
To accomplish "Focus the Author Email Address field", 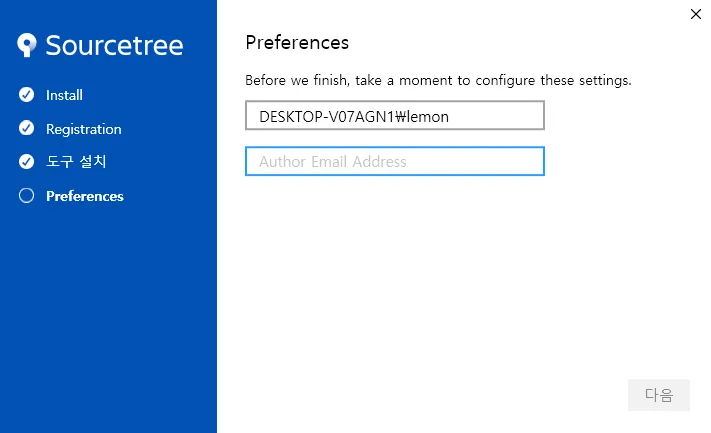I will tap(394, 161).
